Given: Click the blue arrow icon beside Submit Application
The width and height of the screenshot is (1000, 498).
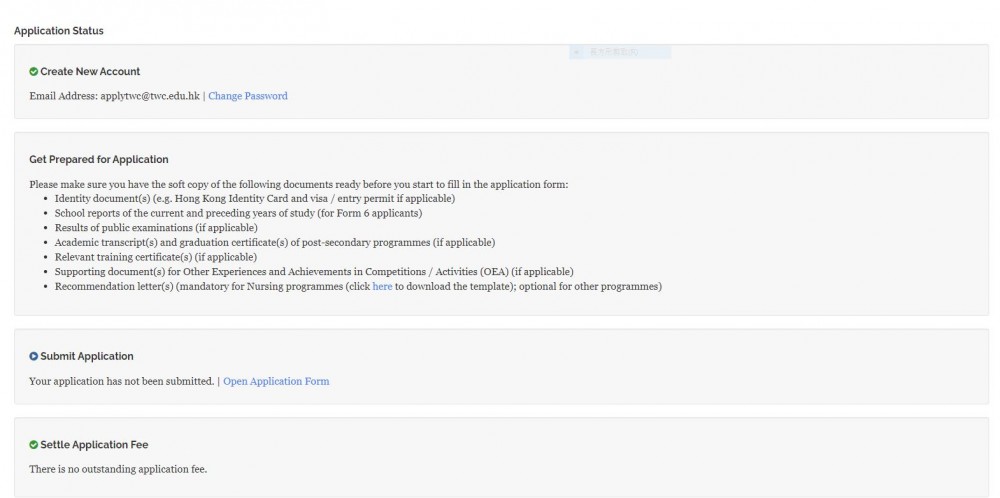Looking at the screenshot, I should coord(34,356).
